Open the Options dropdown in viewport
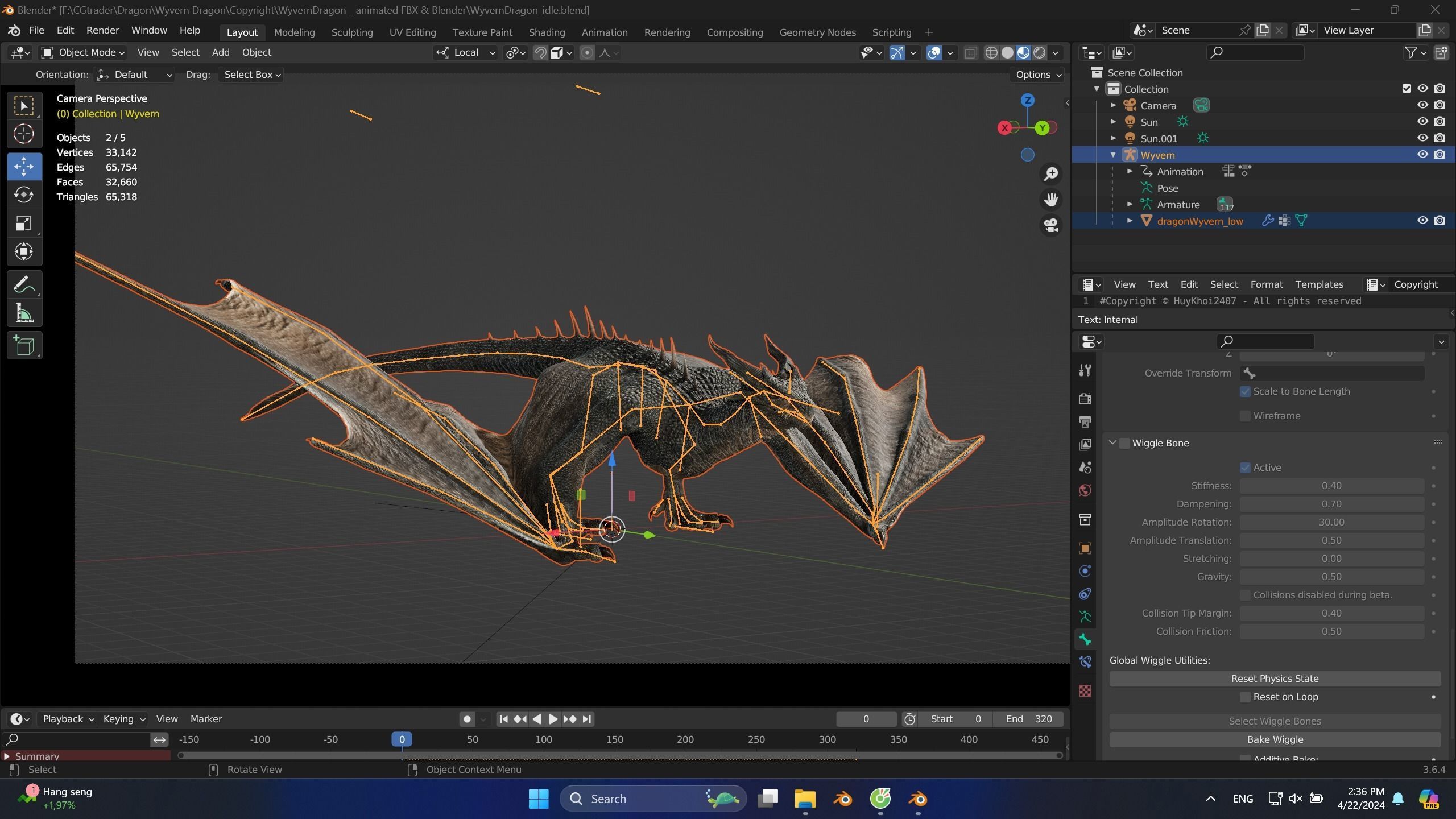Image resolution: width=1456 pixels, height=819 pixels. click(x=1038, y=75)
